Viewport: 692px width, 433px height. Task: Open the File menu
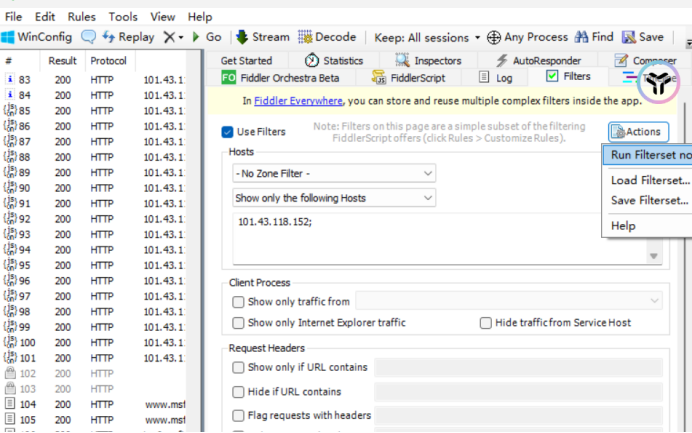tap(13, 17)
